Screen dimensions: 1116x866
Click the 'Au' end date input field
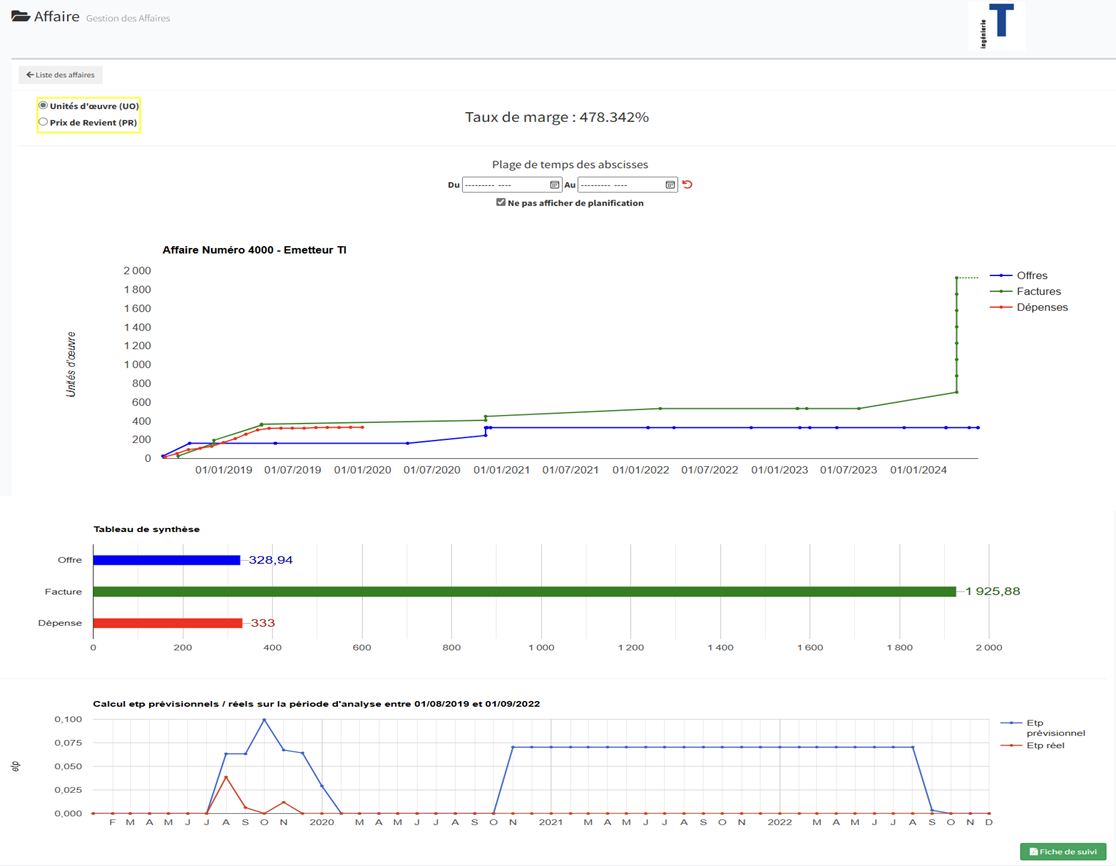[619, 185]
